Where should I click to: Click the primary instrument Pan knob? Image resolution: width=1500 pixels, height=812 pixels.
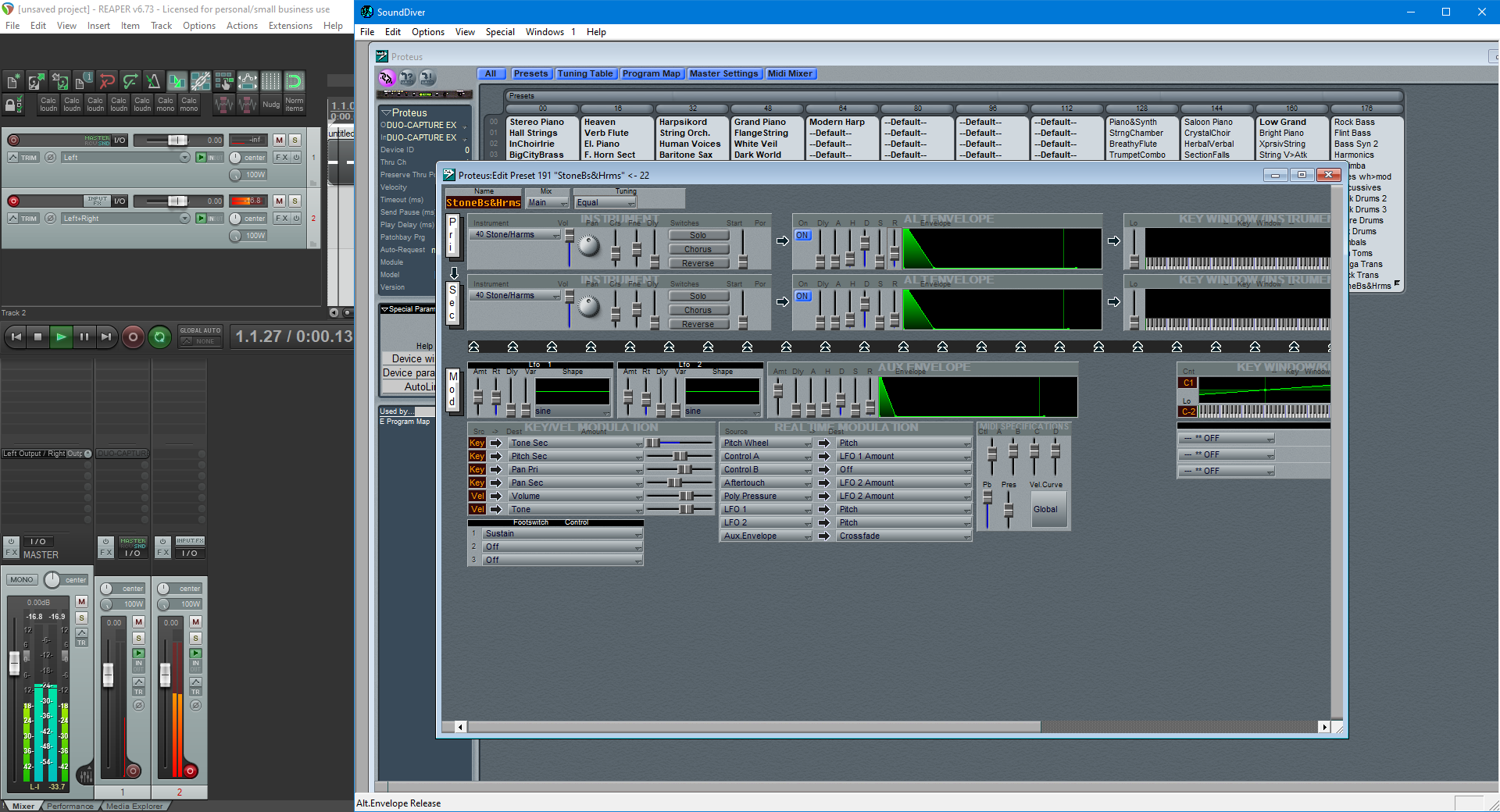point(588,246)
